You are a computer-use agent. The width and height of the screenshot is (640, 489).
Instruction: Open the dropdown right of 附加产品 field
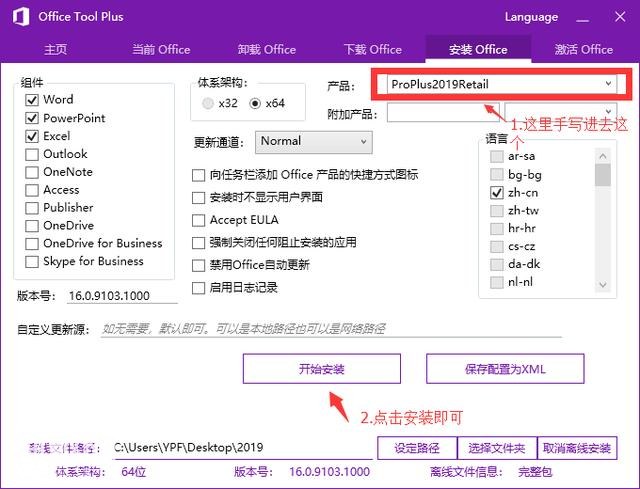pos(560,112)
